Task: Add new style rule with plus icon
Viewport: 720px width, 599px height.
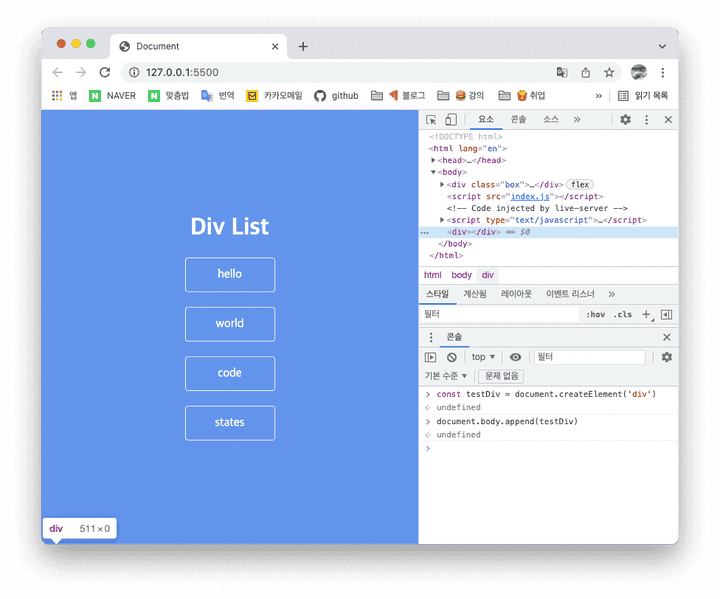Action: (646, 314)
